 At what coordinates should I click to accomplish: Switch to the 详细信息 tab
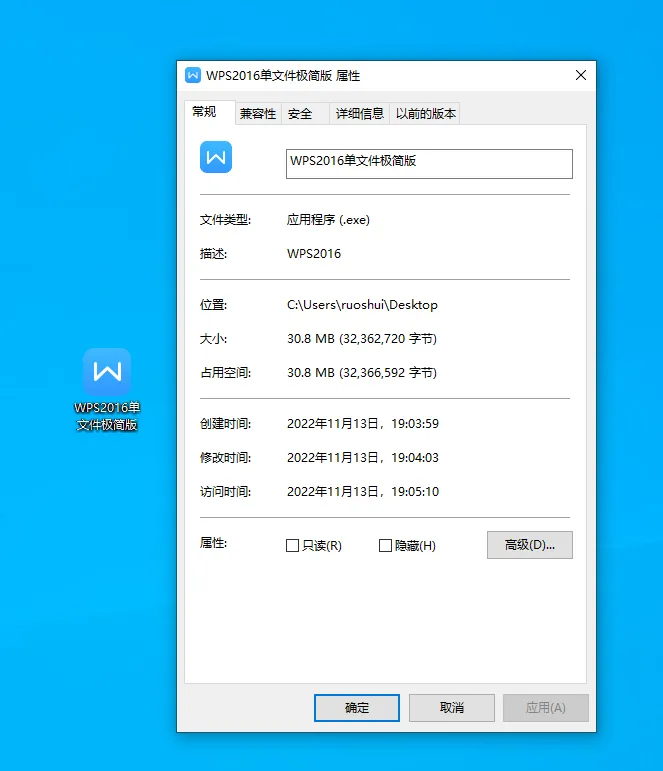(360, 114)
